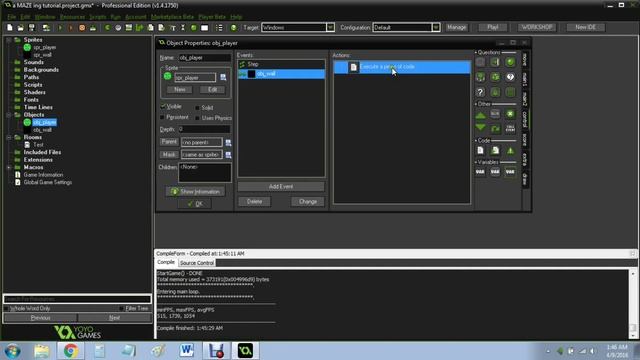Select Else action icon
This screenshot has width=640, height=360.
[x=495, y=114]
